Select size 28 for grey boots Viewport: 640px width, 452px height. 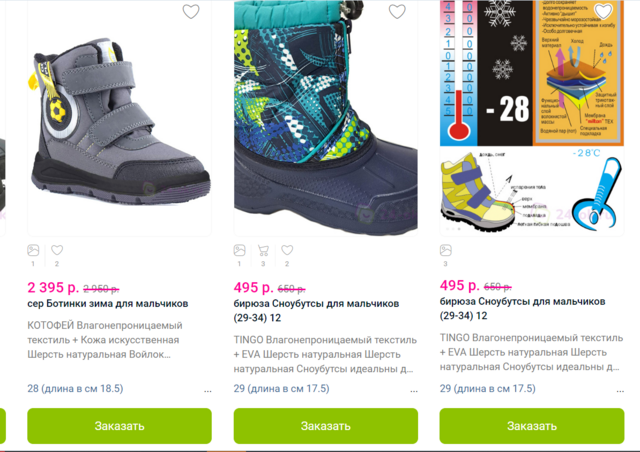pyautogui.click(x=75, y=388)
